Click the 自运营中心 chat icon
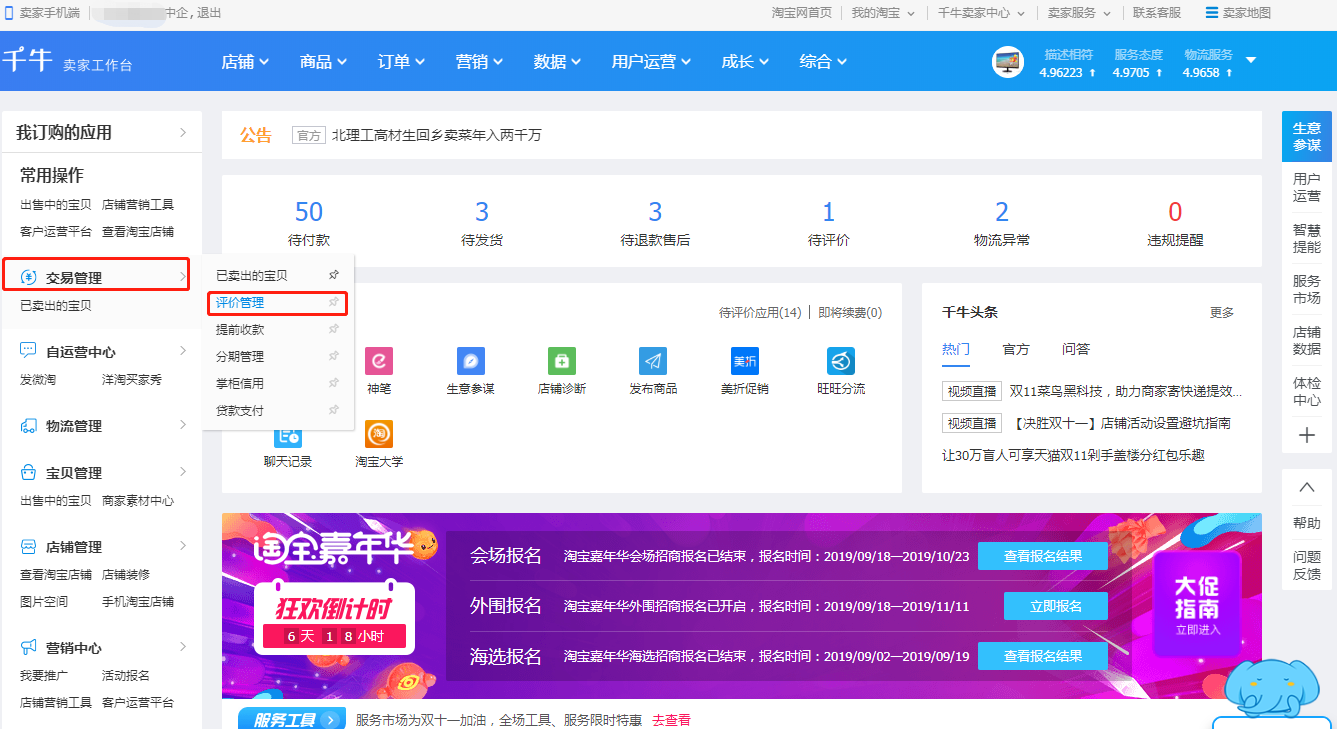1337x729 pixels. coord(29,351)
